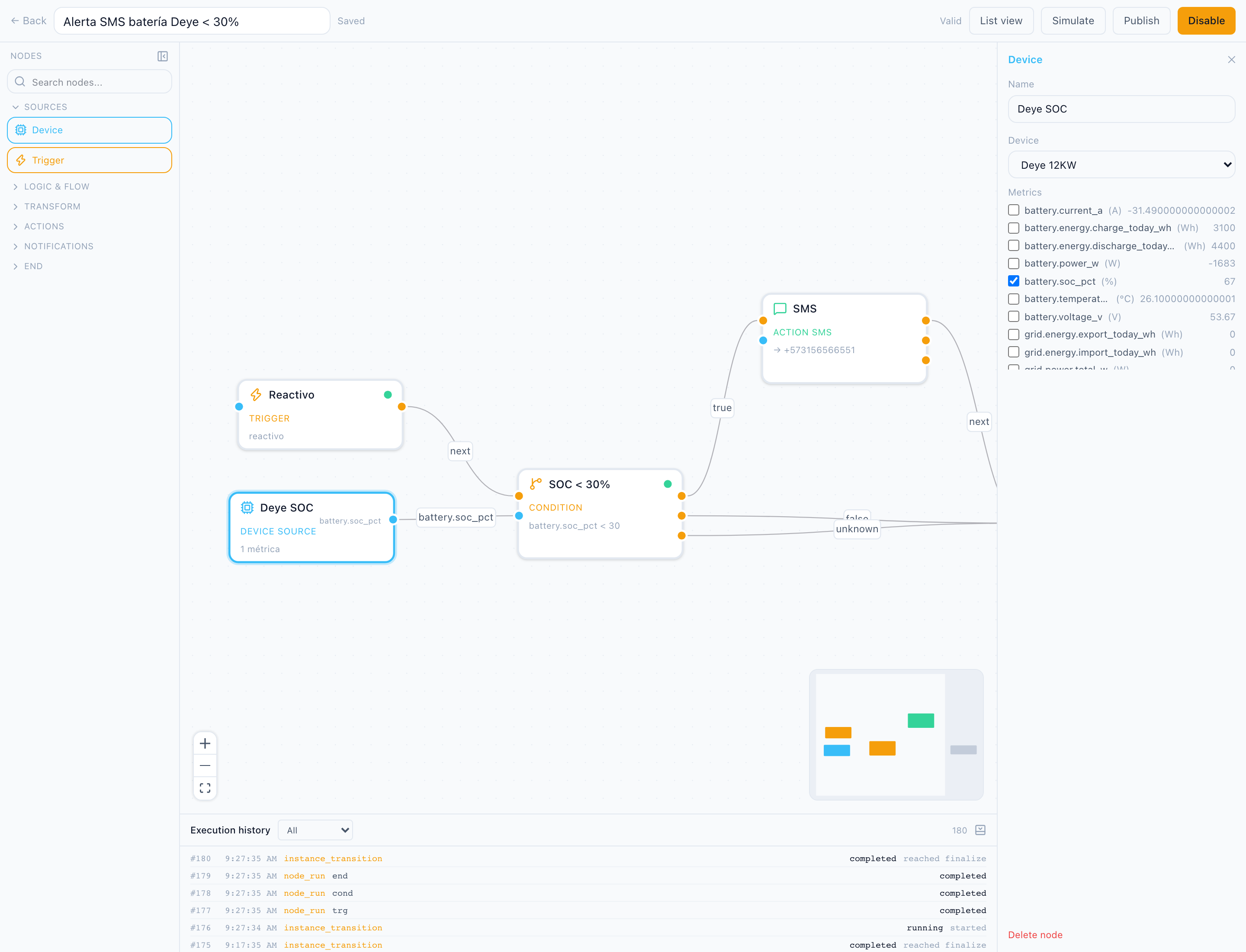The height and width of the screenshot is (952, 1246).
Task: Enable the grid.energy.export_today_wh checkbox
Action: (x=1014, y=334)
